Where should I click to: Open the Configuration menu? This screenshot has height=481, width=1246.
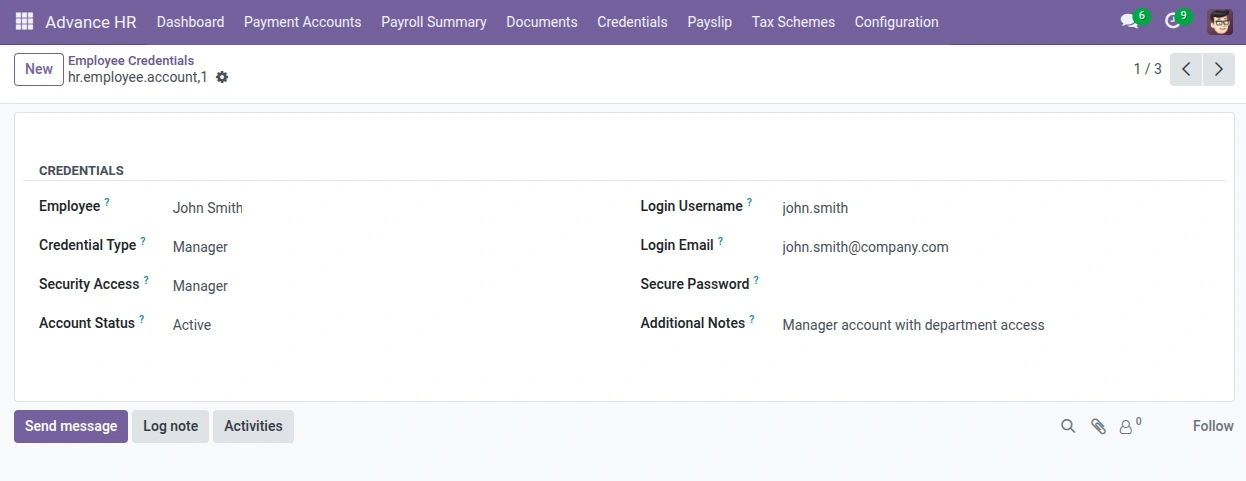click(897, 22)
